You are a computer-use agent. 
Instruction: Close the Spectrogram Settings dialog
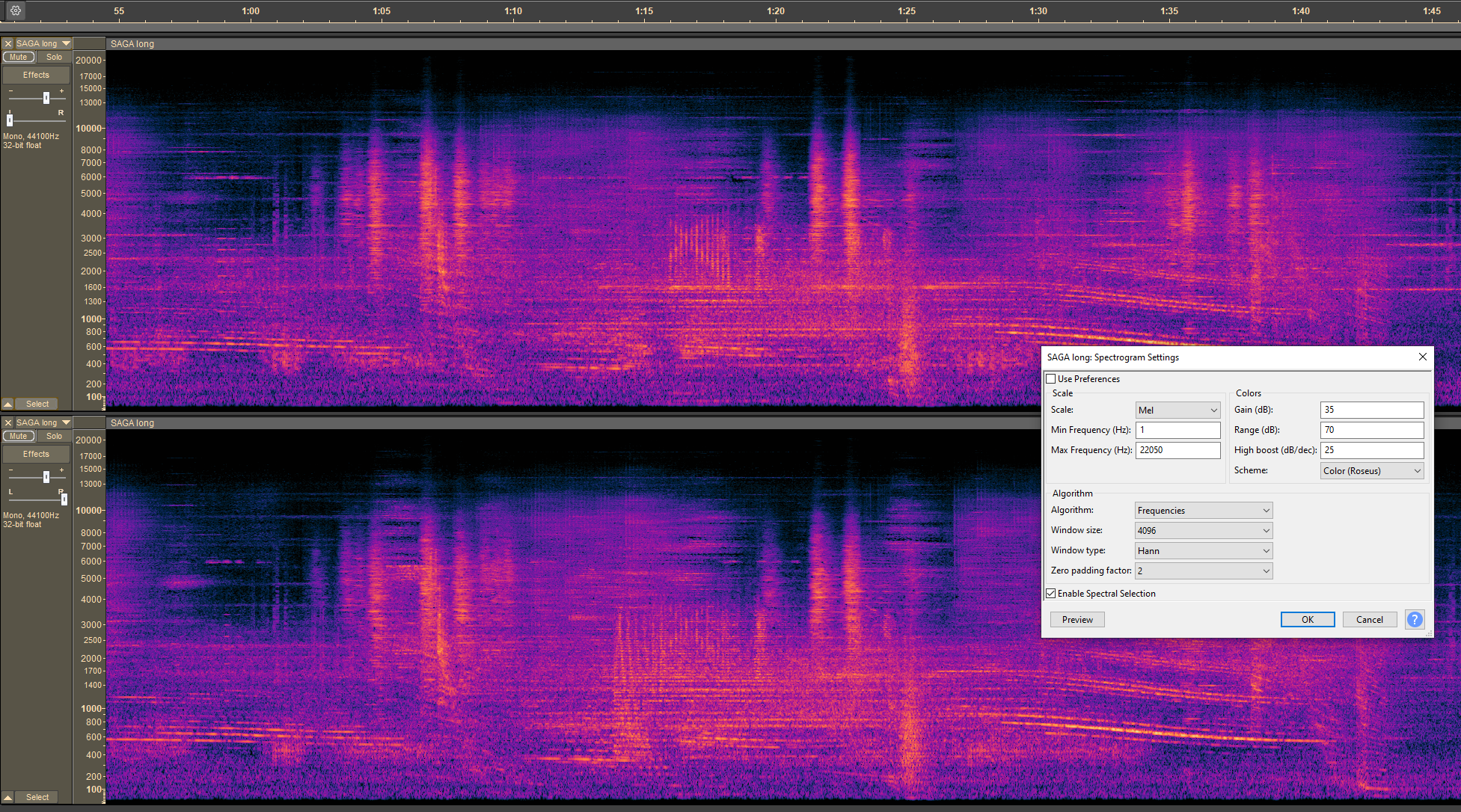[1422, 357]
